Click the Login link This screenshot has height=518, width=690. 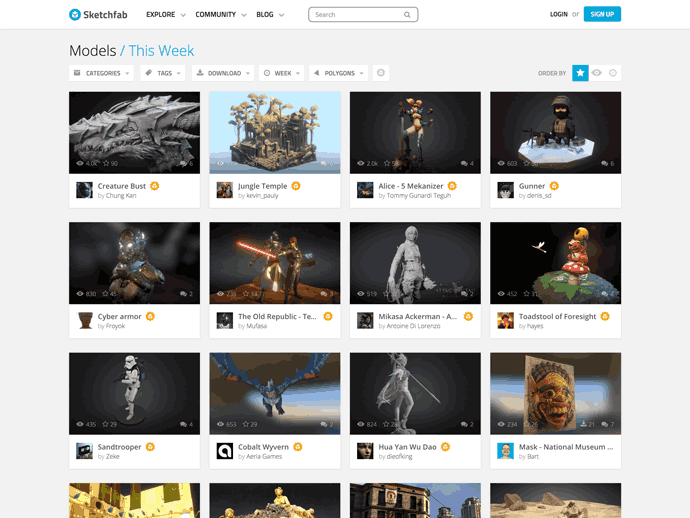(x=558, y=14)
